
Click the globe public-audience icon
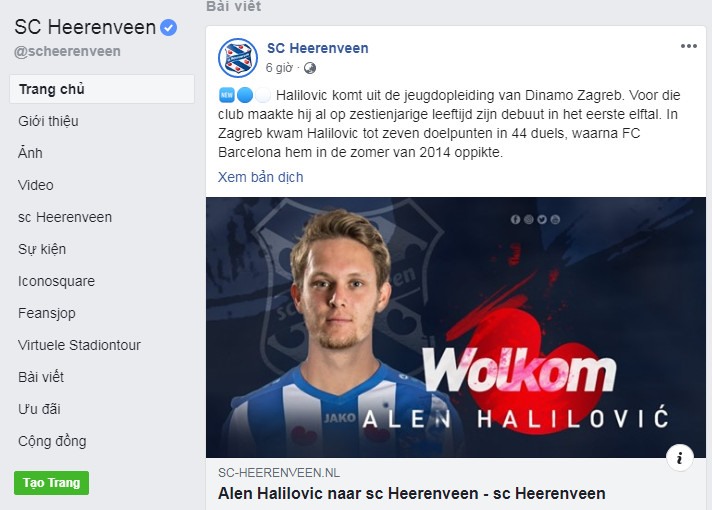click(310, 68)
